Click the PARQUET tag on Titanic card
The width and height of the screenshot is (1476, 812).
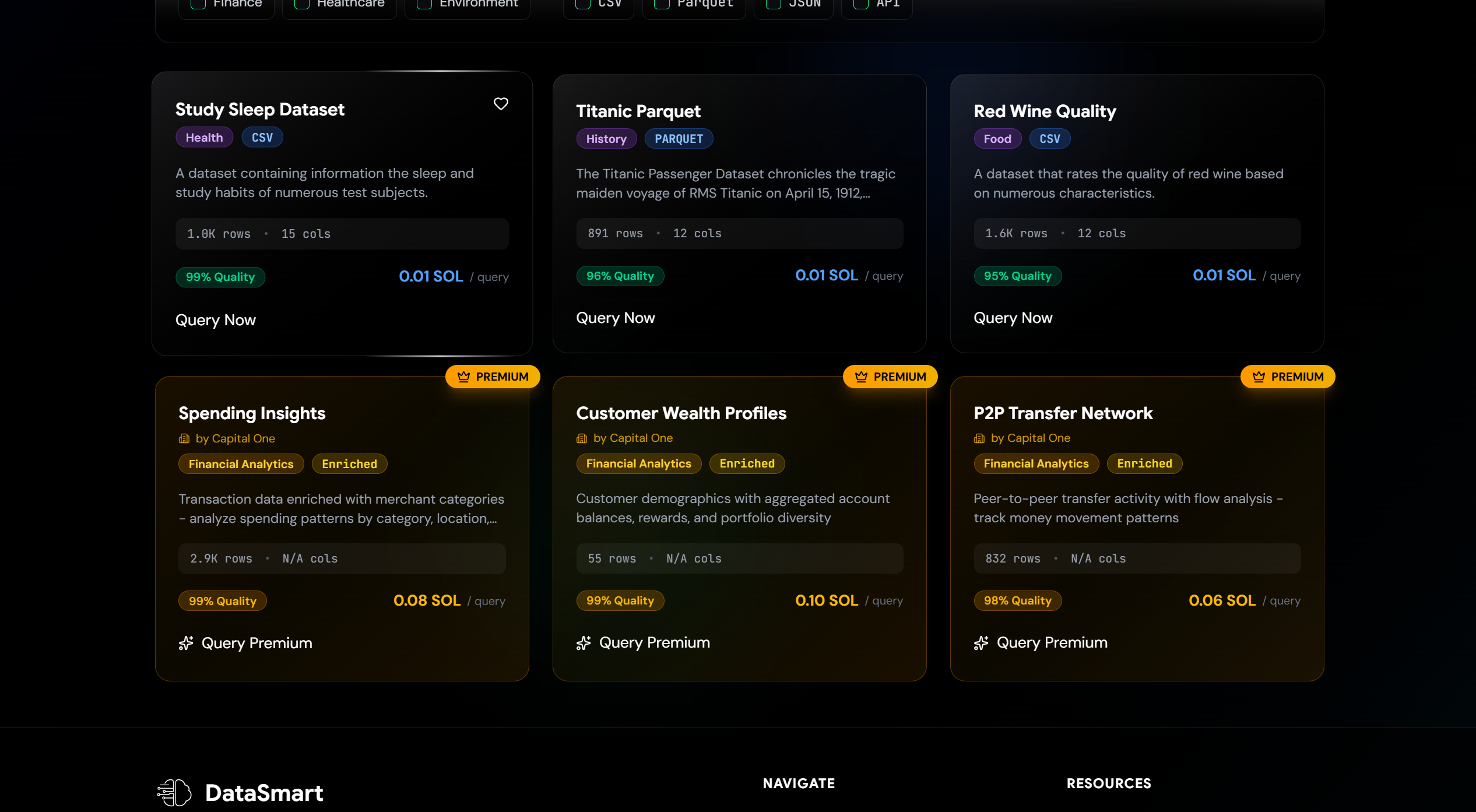(x=679, y=139)
